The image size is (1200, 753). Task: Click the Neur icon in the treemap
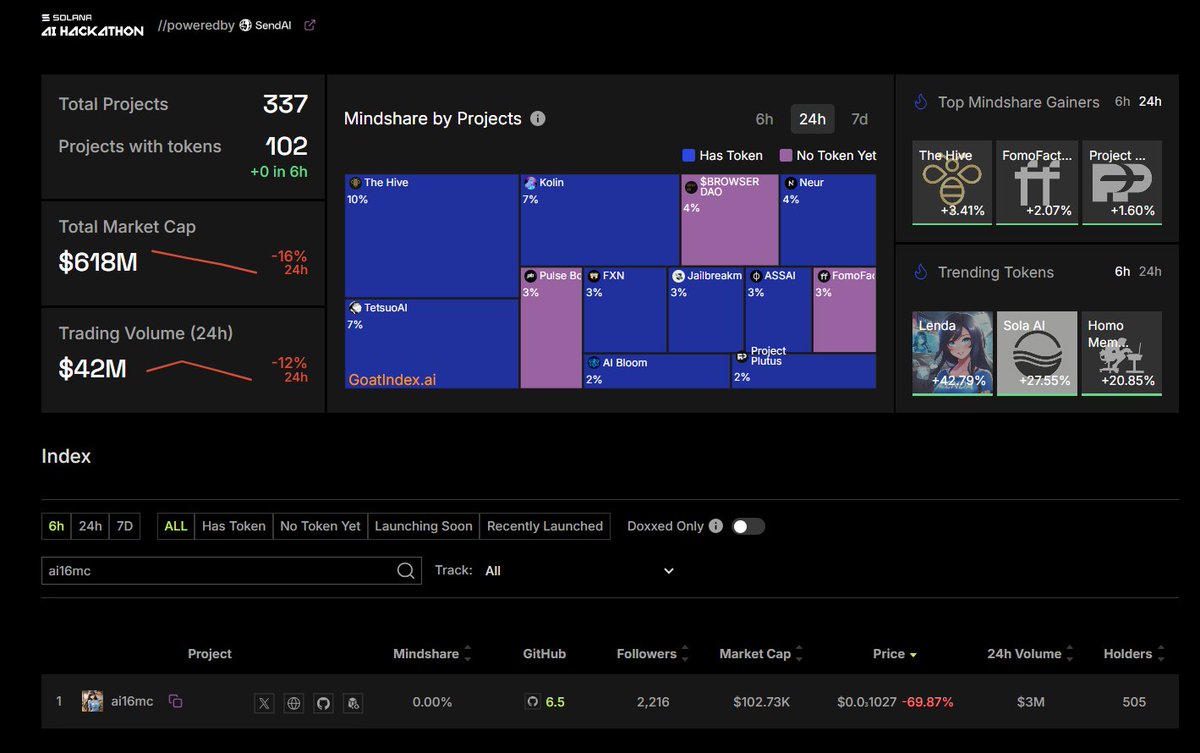pyautogui.click(x=790, y=183)
